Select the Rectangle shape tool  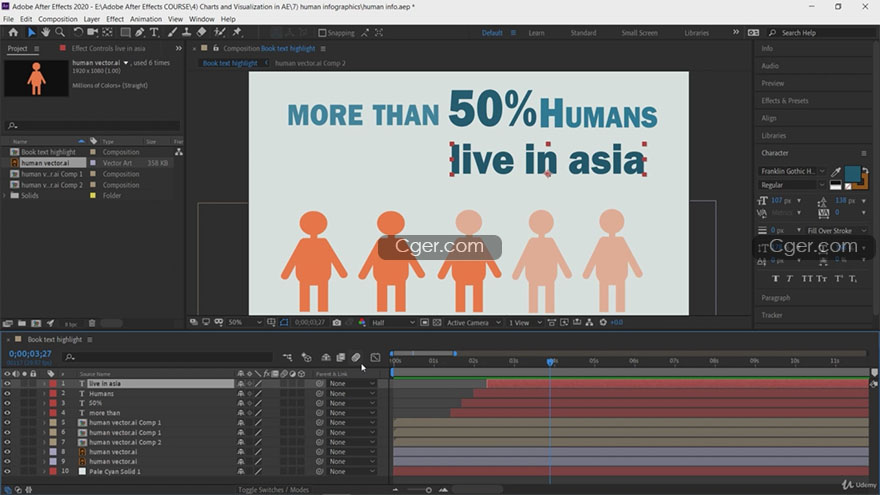(126, 33)
